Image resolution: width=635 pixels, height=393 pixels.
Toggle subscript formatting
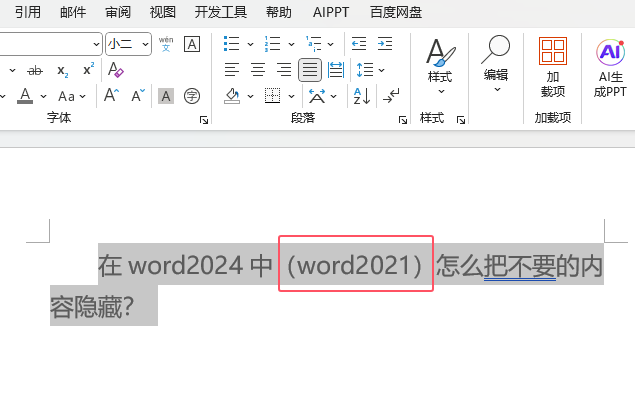point(62,70)
